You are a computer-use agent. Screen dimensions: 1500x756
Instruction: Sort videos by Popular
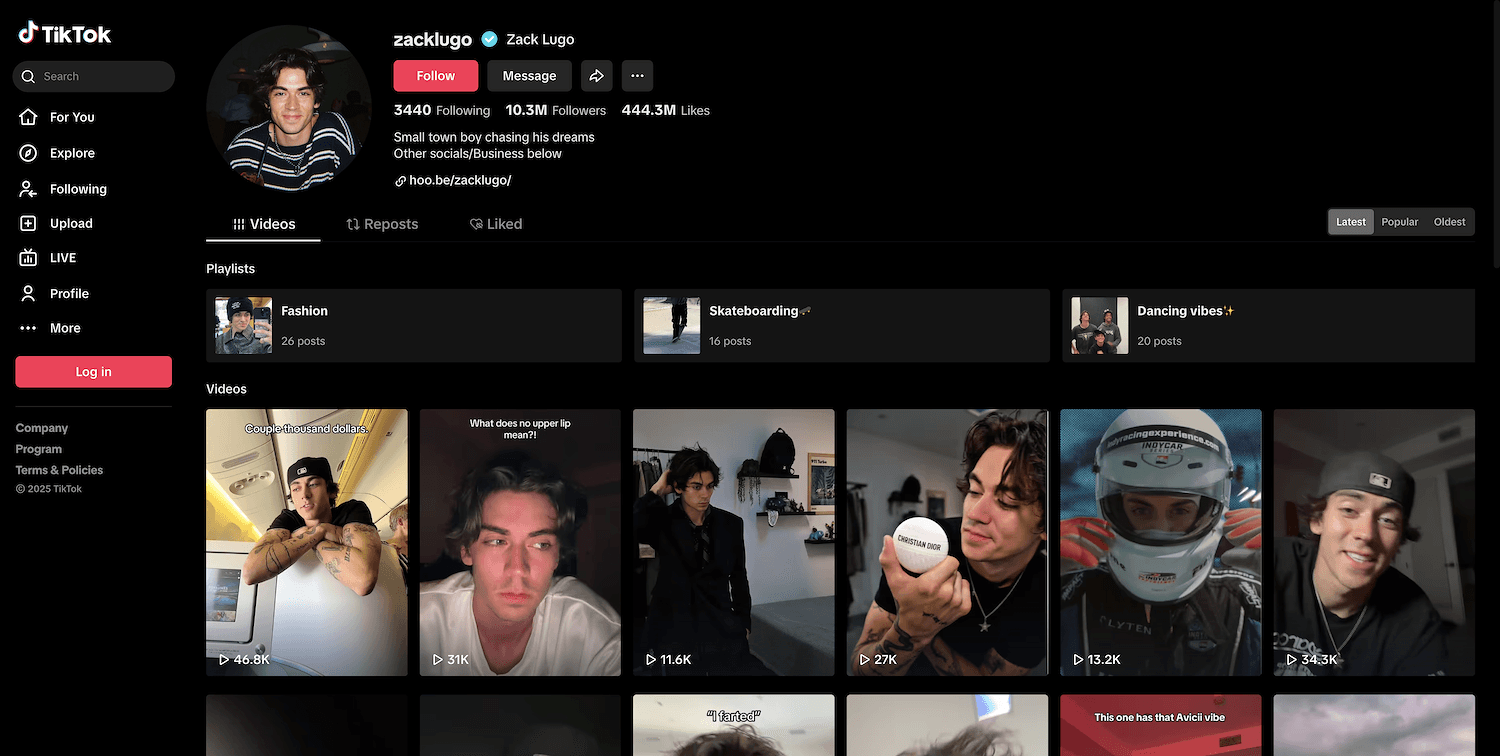click(1399, 222)
